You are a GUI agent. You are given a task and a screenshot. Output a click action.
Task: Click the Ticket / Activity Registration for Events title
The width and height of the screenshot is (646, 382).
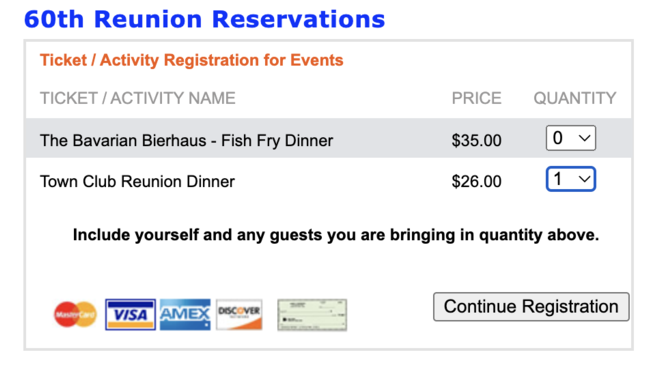point(192,60)
